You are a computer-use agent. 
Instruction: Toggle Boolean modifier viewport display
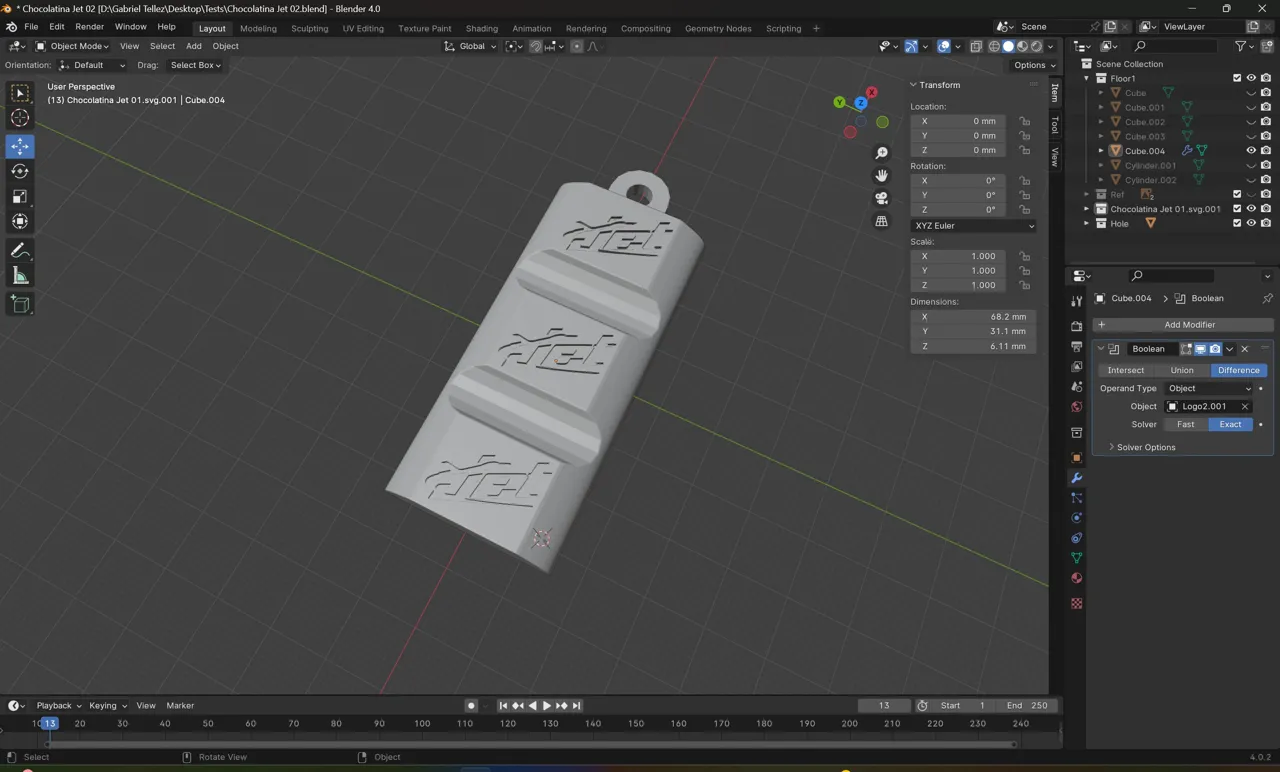tap(1200, 349)
